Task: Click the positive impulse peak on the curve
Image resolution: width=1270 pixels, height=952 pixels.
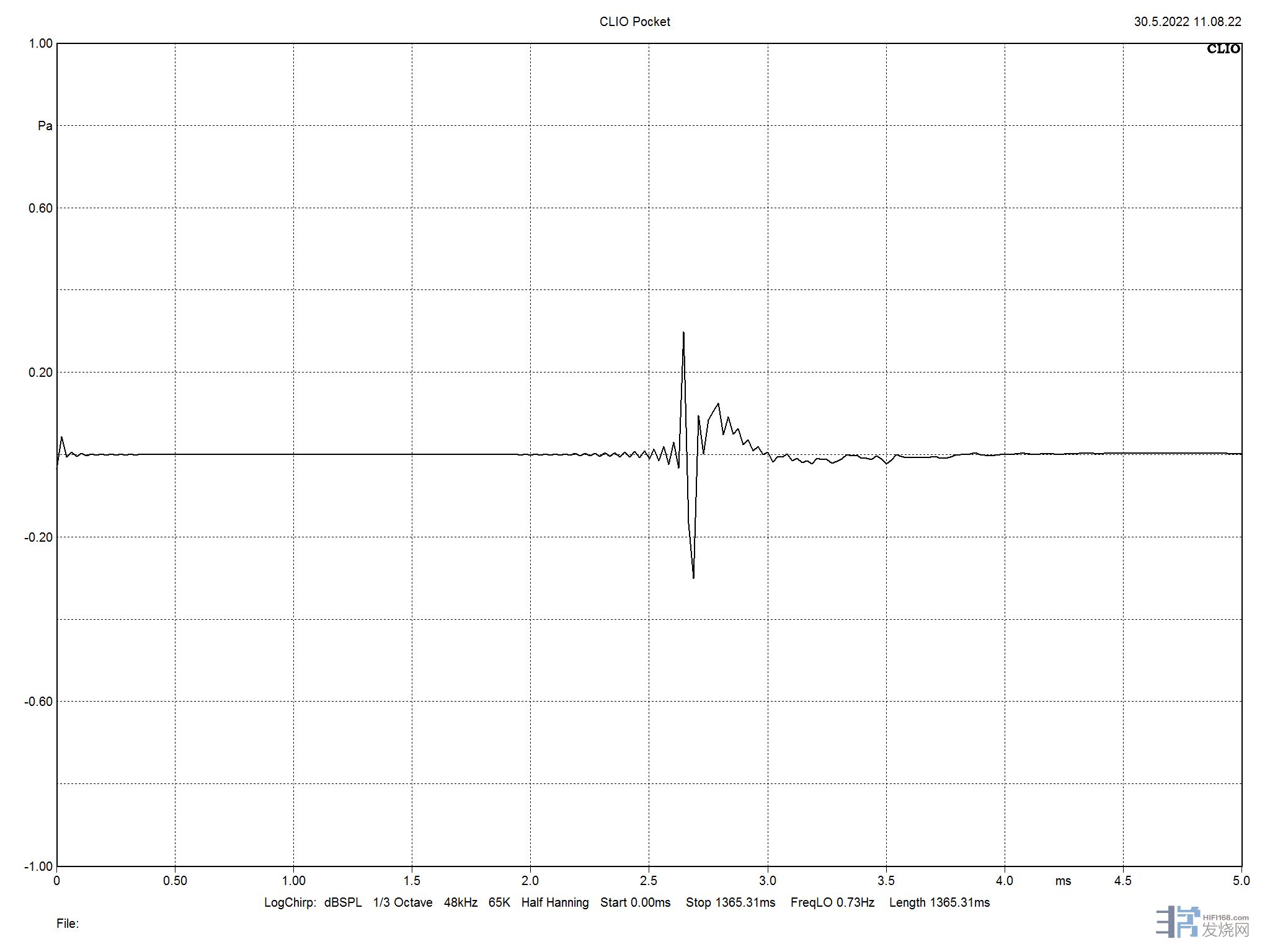Action: pyautogui.click(x=683, y=334)
